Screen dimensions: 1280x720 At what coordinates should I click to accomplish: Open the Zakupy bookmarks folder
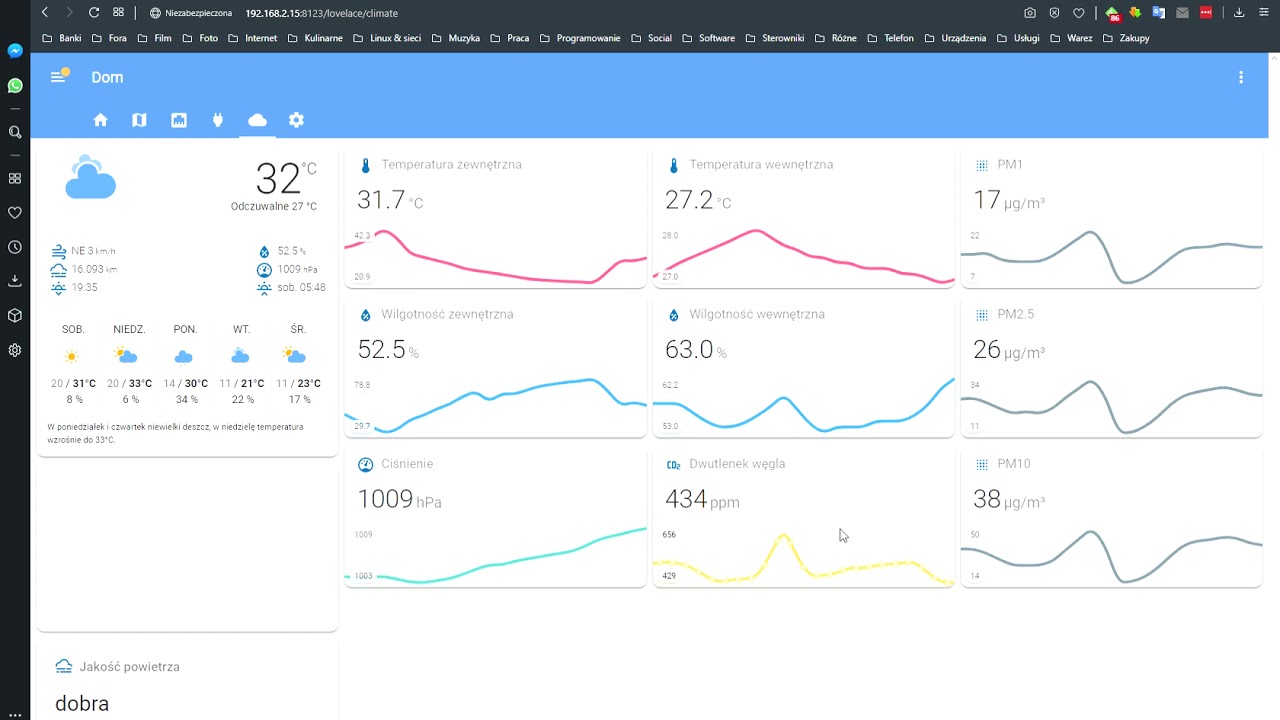tap(1127, 38)
